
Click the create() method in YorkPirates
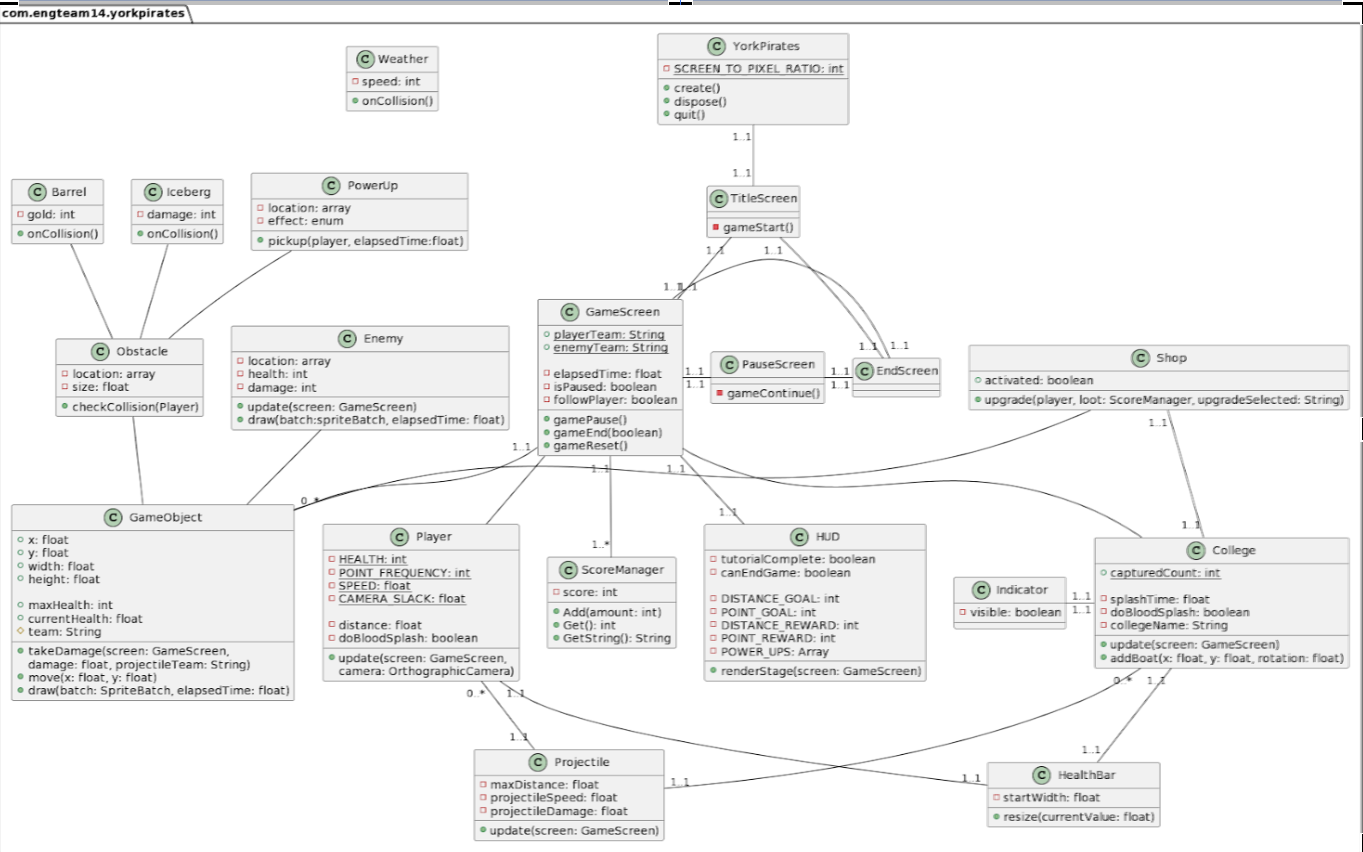coord(696,88)
